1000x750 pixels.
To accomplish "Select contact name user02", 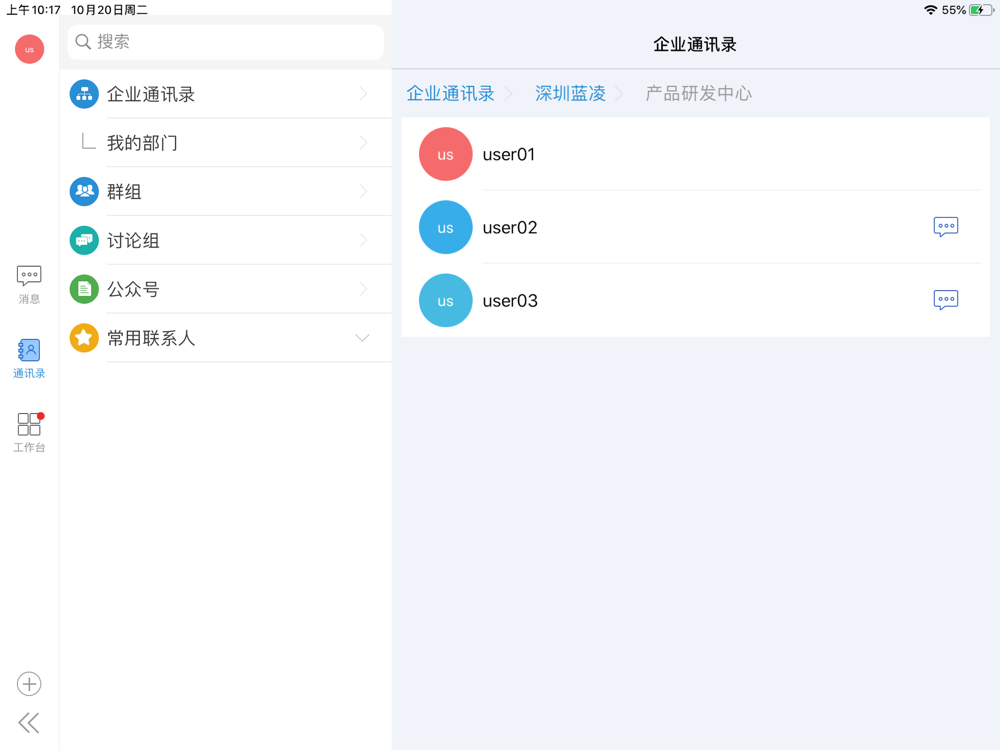I will (510, 228).
